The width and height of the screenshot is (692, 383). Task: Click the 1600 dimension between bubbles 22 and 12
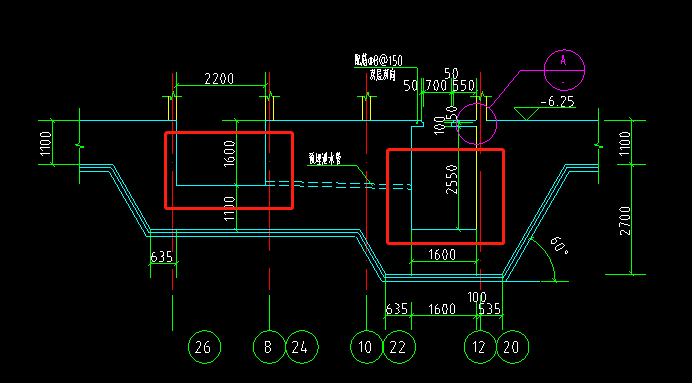tap(442, 309)
